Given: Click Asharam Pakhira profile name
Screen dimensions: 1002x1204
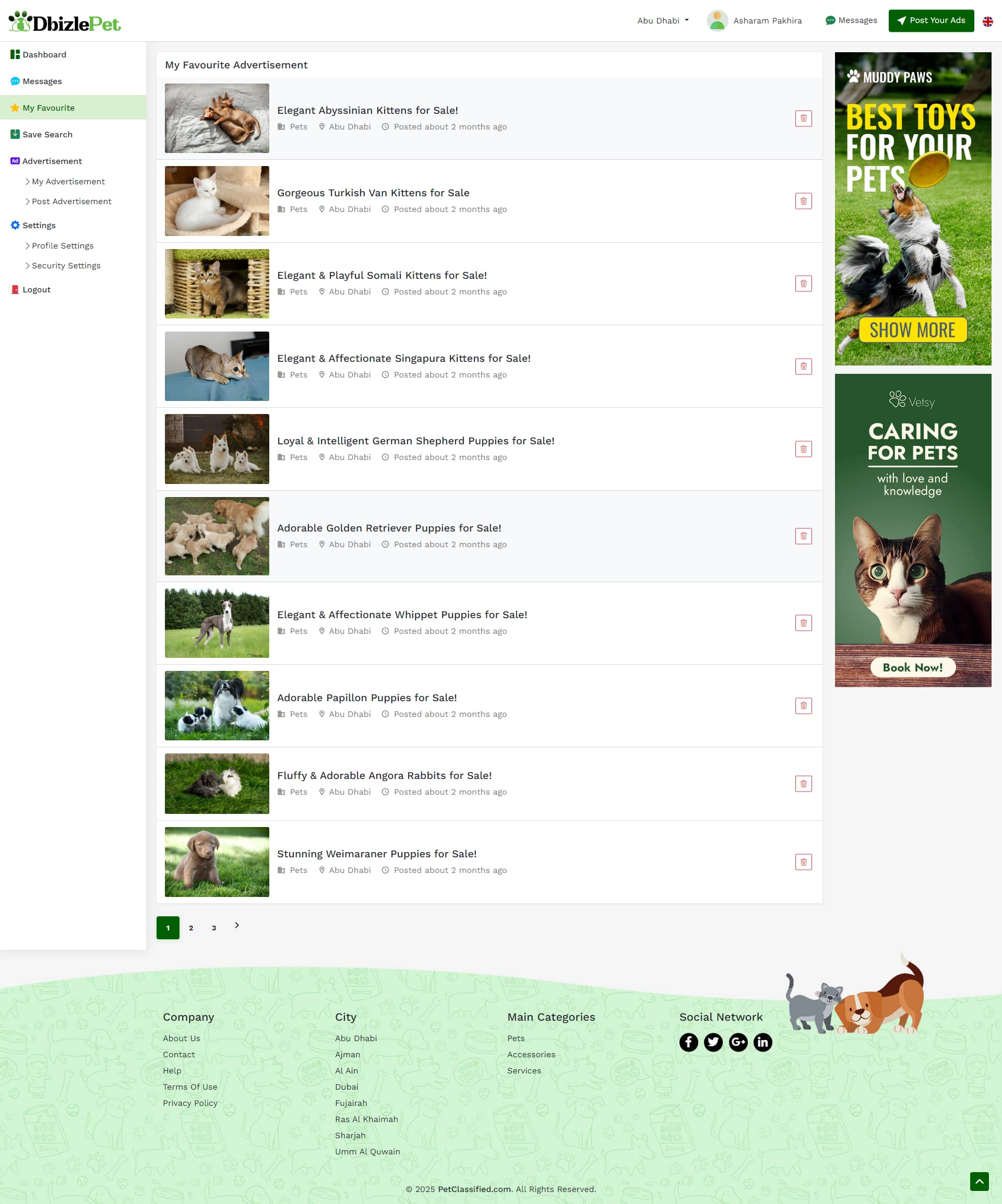Looking at the screenshot, I should (767, 21).
